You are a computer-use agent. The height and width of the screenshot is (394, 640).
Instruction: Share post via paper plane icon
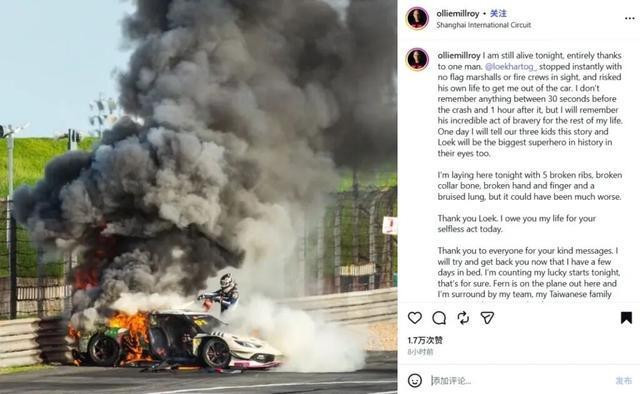pyautogui.click(x=487, y=318)
